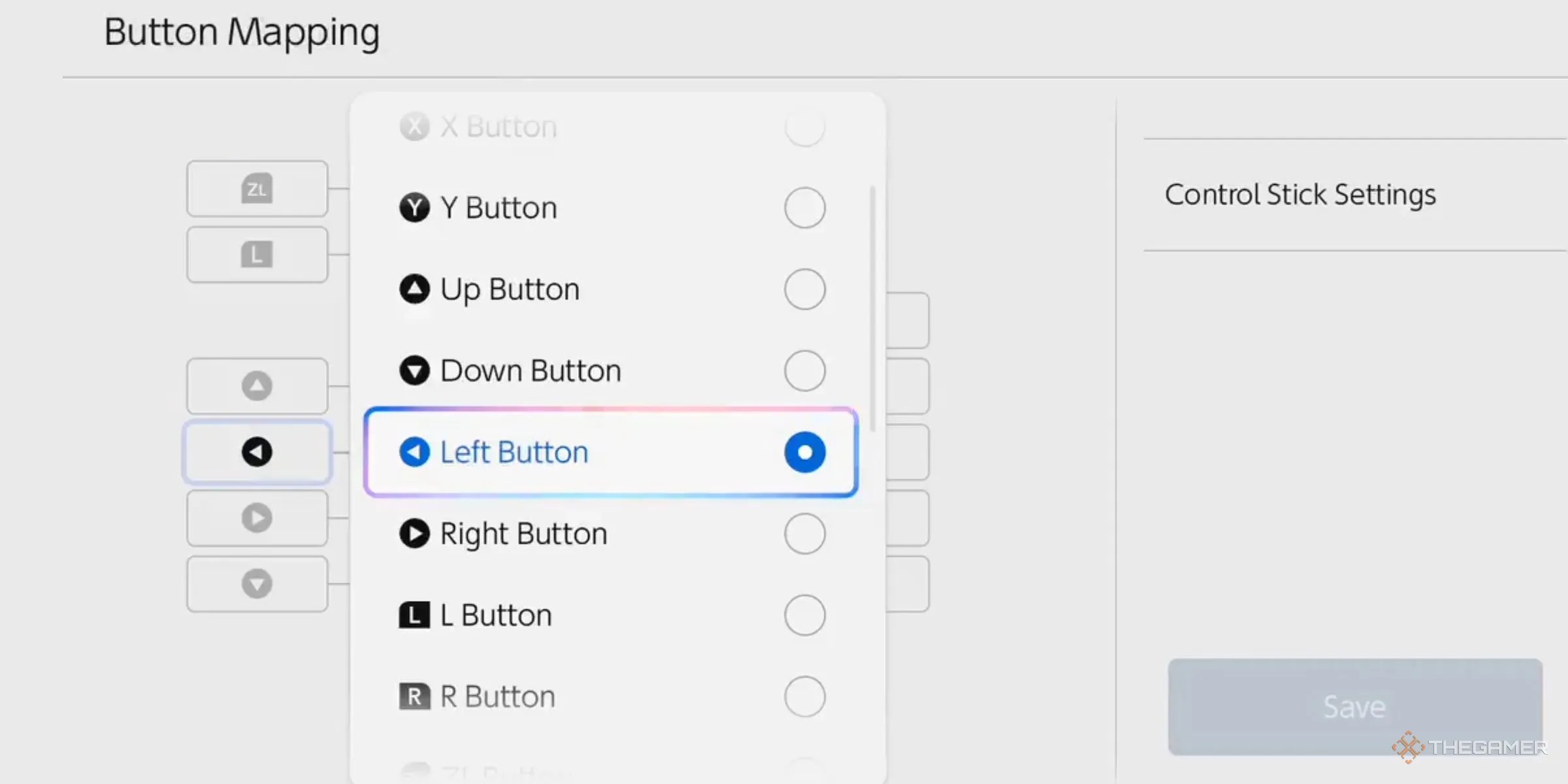Viewport: 1568px width, 784px height.
Task: Pick the L Button radio option
Action: (x=804, y=615)
